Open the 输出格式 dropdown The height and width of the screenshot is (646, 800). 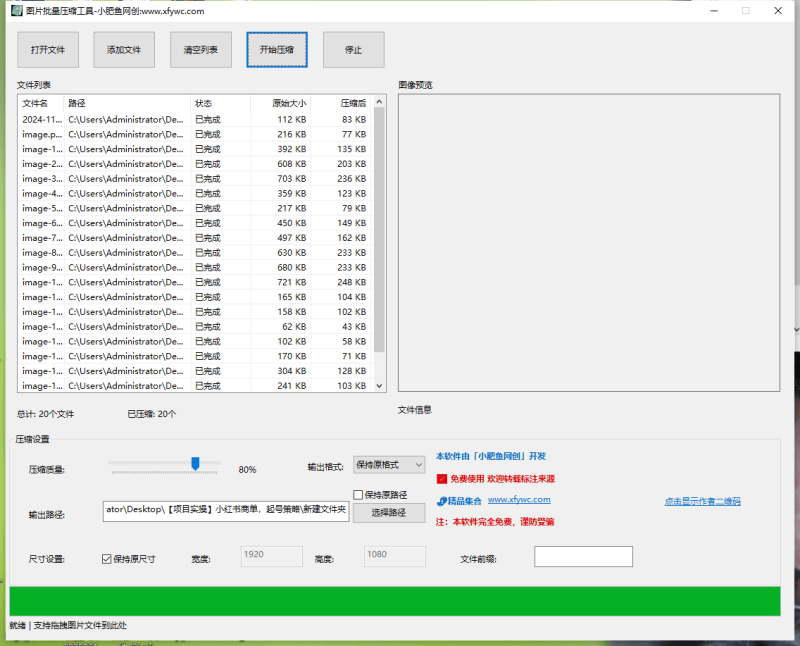389,465
